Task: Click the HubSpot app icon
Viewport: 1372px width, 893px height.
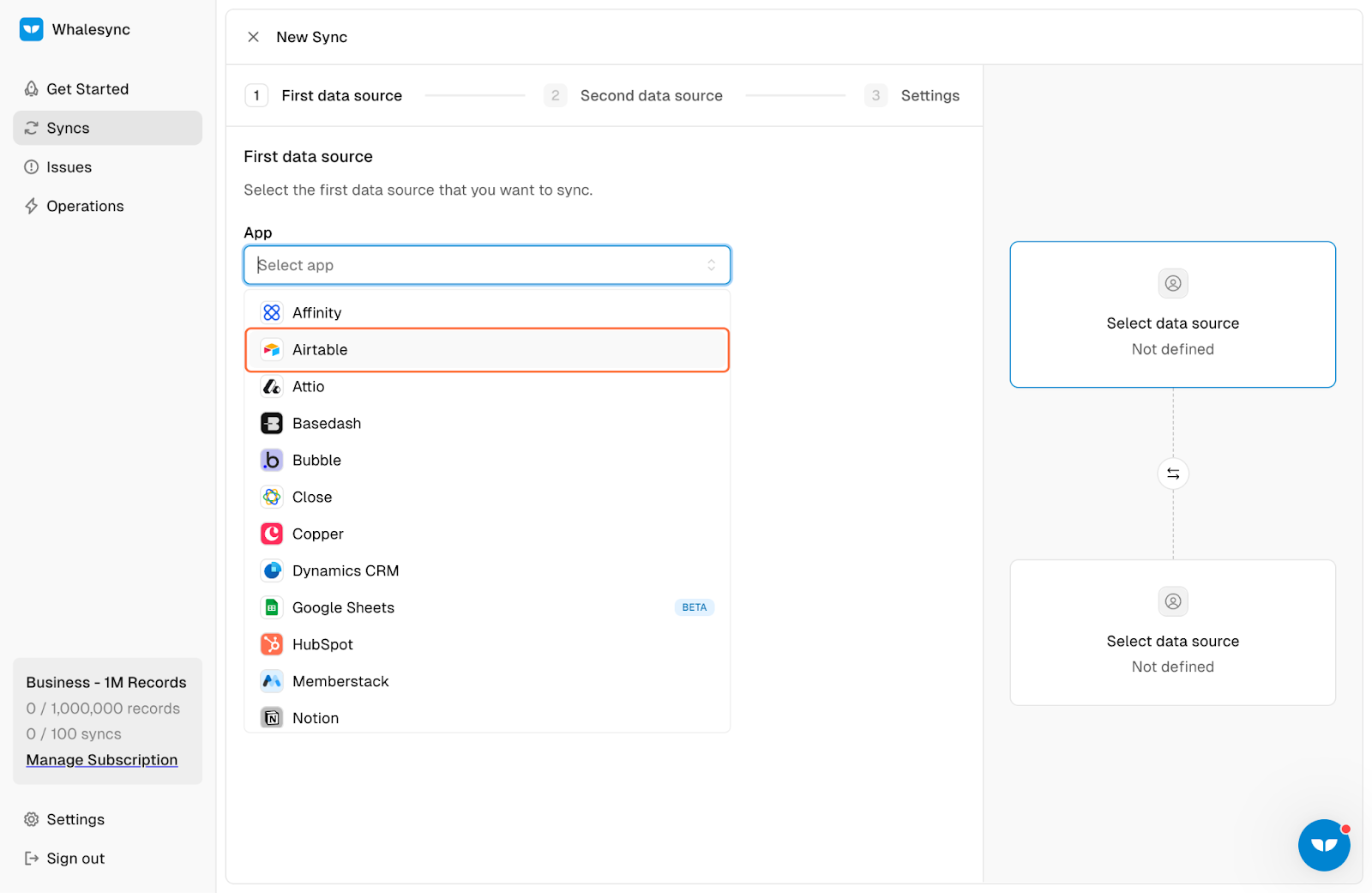Action: click(x=272, y=645)
